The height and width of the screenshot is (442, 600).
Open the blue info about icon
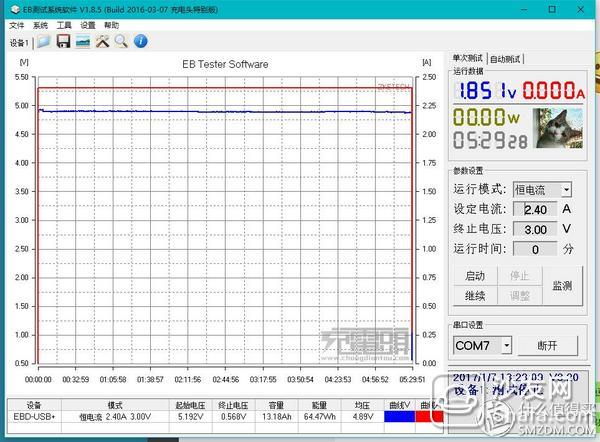click(x=141, y=41)
